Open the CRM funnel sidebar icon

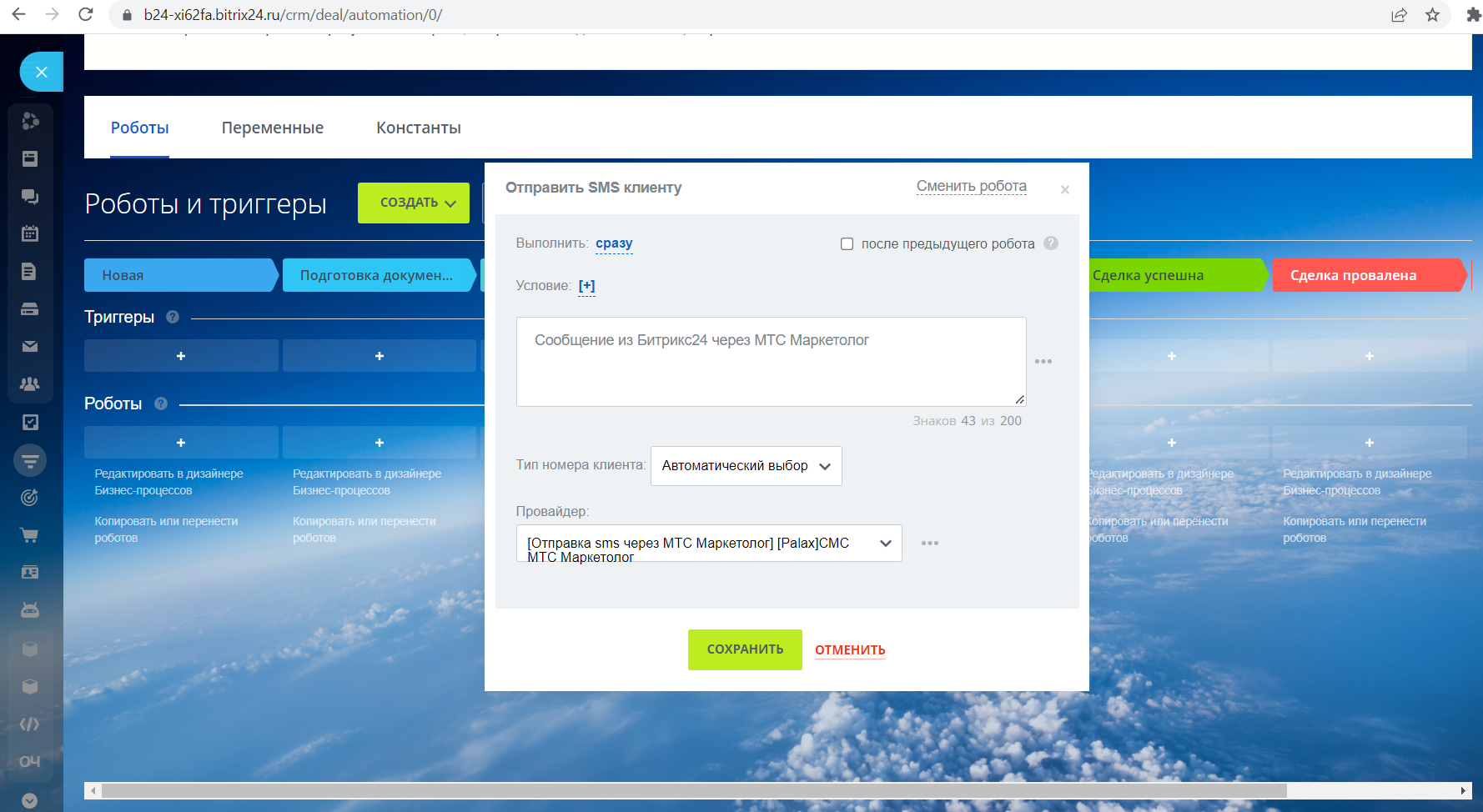tap(30, 460)
